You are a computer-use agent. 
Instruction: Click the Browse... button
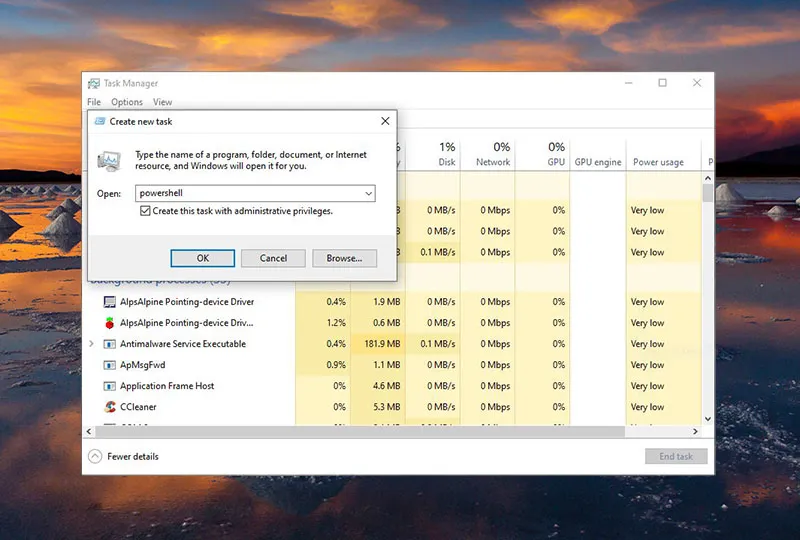(x=344, y=258)
